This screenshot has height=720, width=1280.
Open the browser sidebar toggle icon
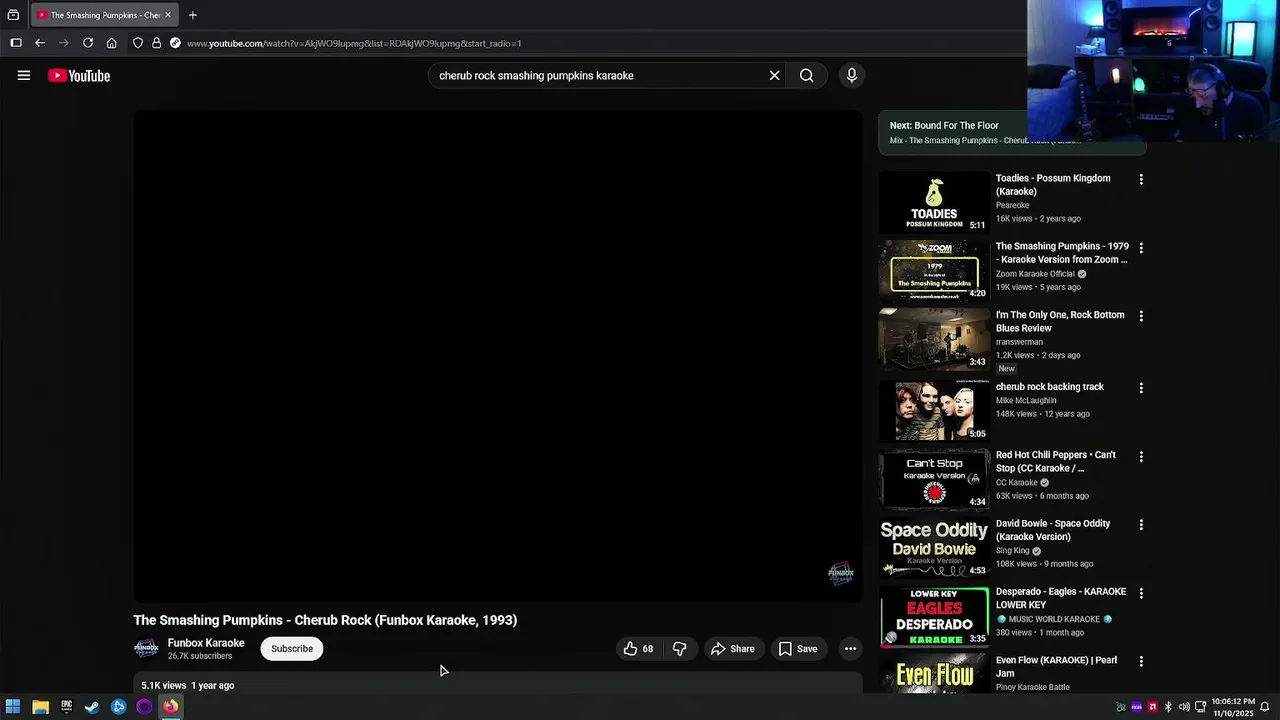[15, 43]
